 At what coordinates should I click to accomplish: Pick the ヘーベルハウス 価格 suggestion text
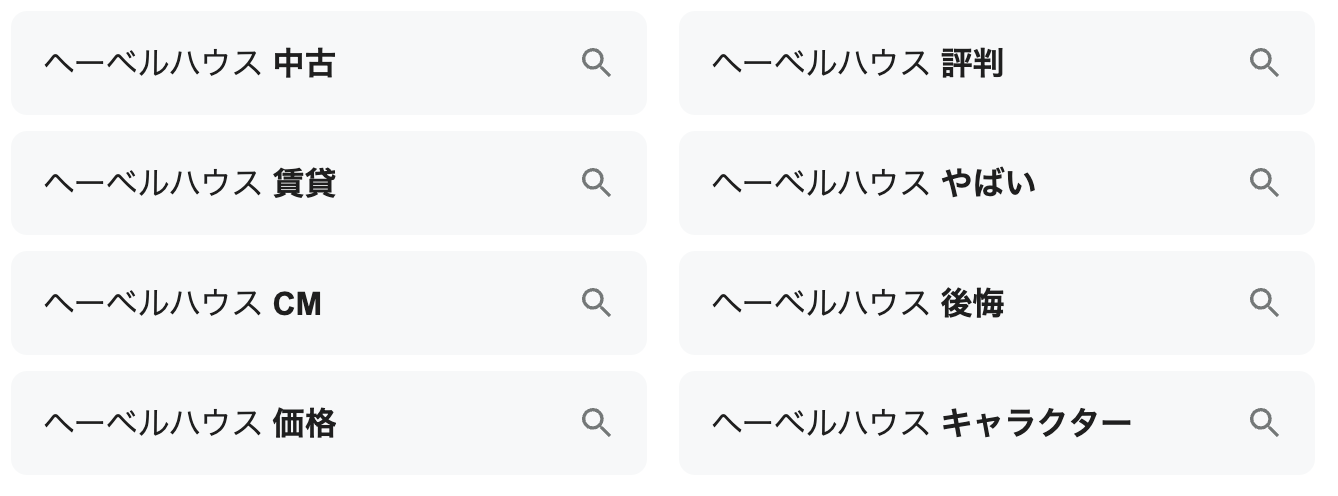tap(190, 424)
